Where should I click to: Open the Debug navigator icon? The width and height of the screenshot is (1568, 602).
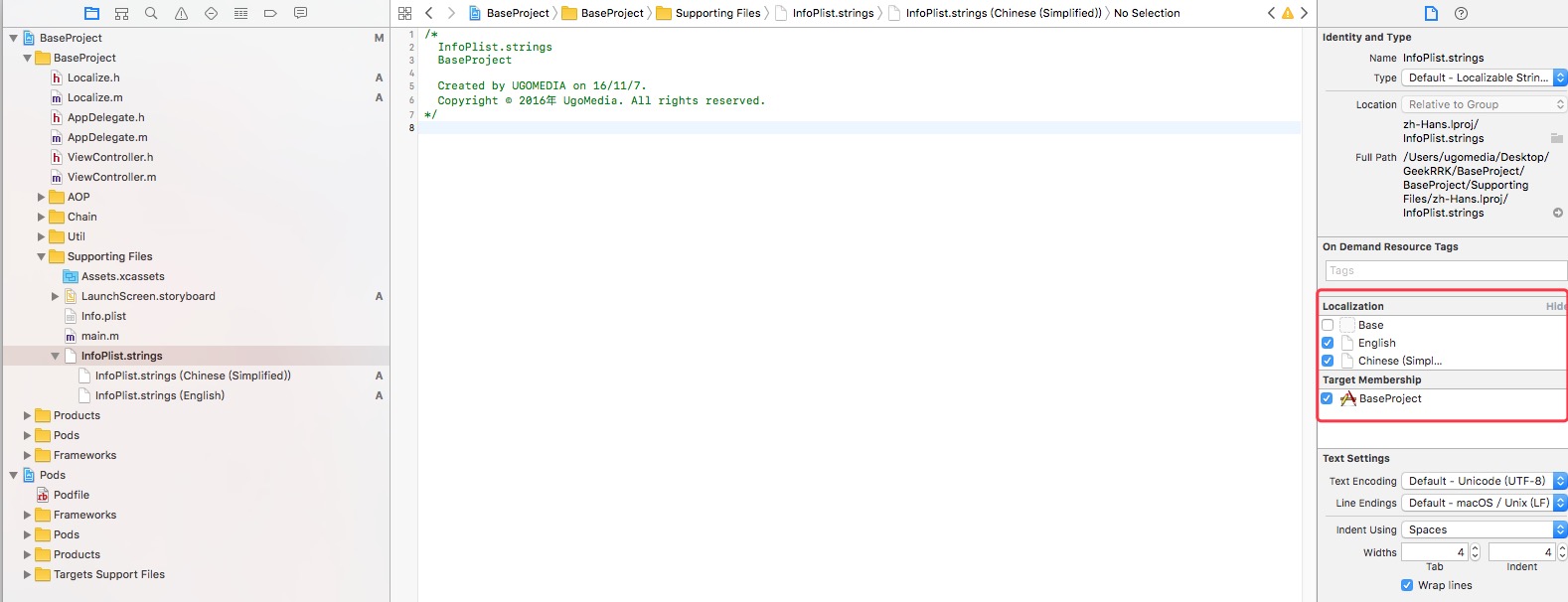[240, 13]
